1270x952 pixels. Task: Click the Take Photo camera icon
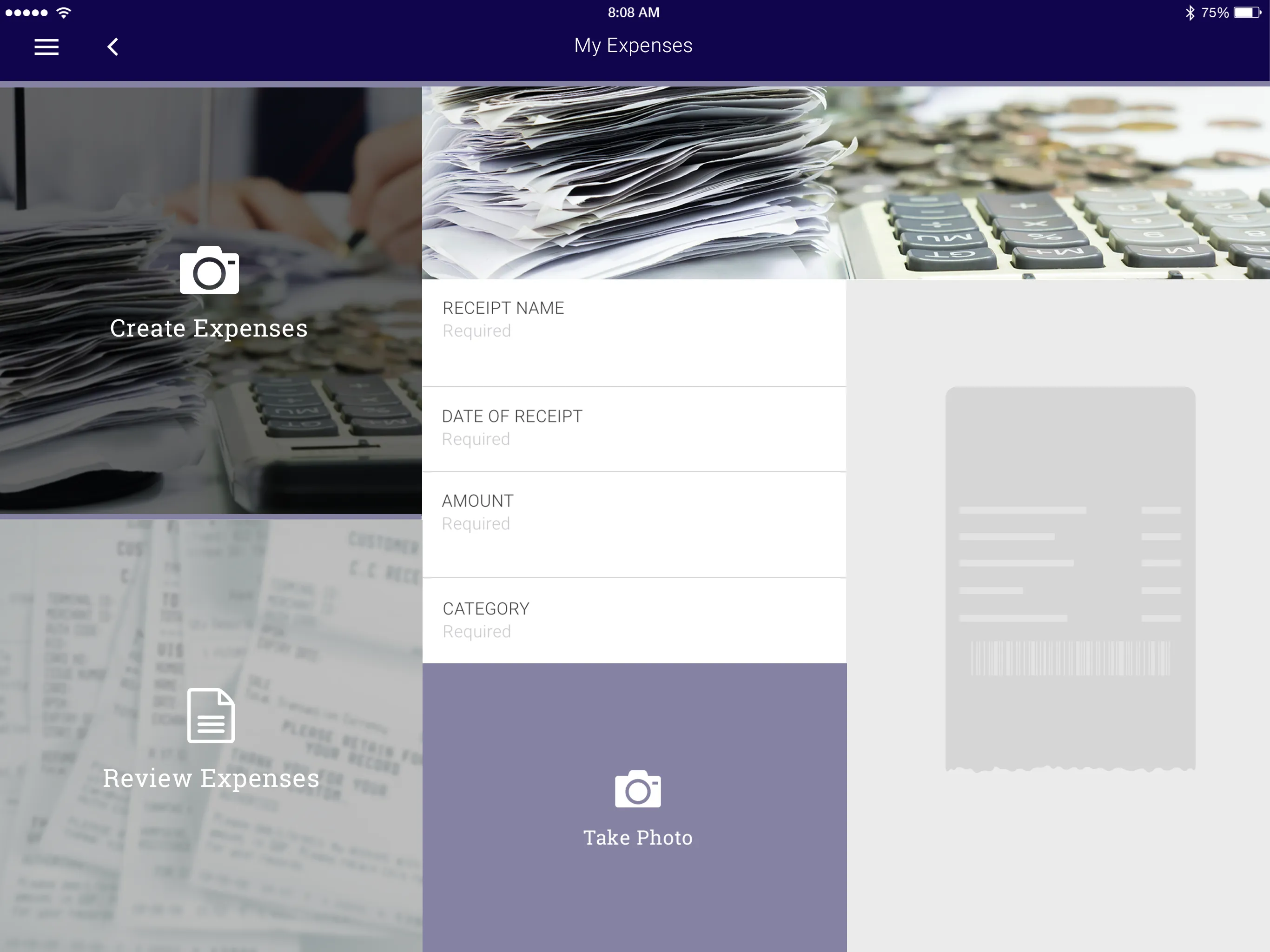[x=635, y=788]
